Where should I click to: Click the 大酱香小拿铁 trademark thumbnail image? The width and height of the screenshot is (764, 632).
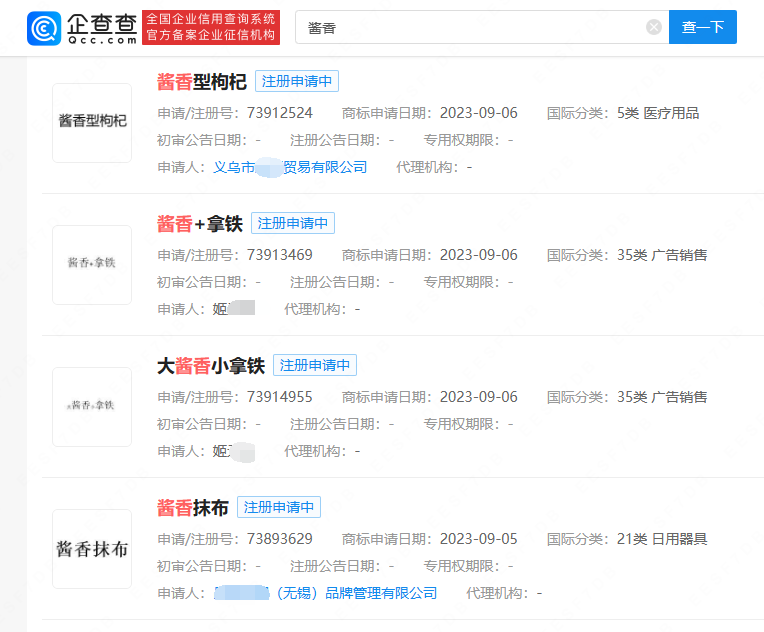[x=92, y=406]
